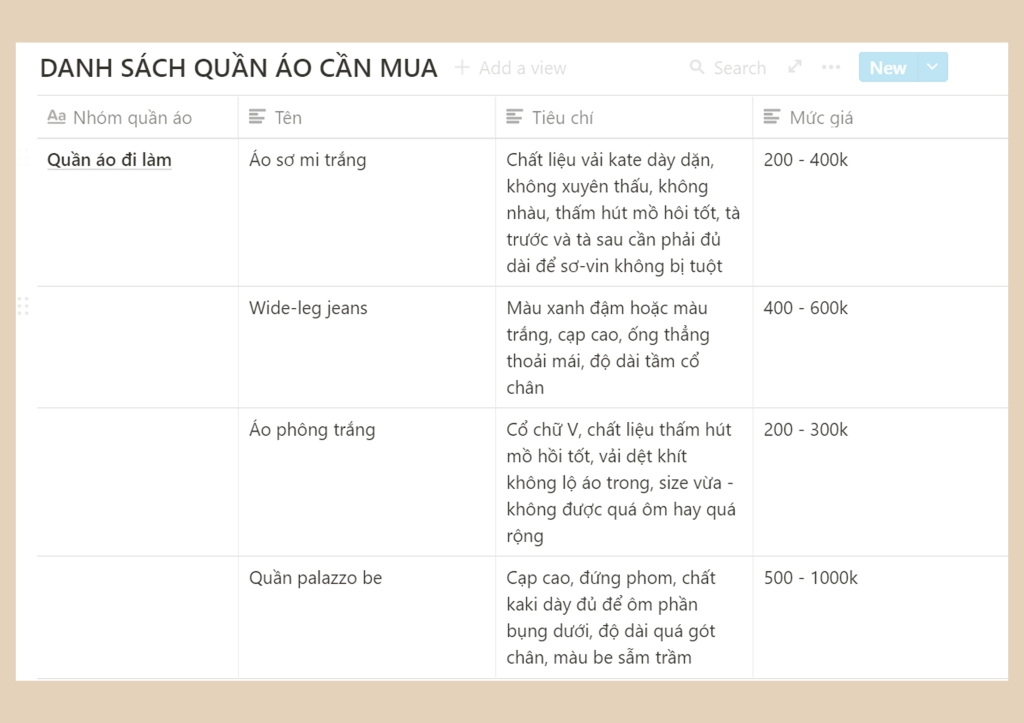This screenshot has width=1024, height=723.
Task: Click Add a view
Action: click(510, 67)
